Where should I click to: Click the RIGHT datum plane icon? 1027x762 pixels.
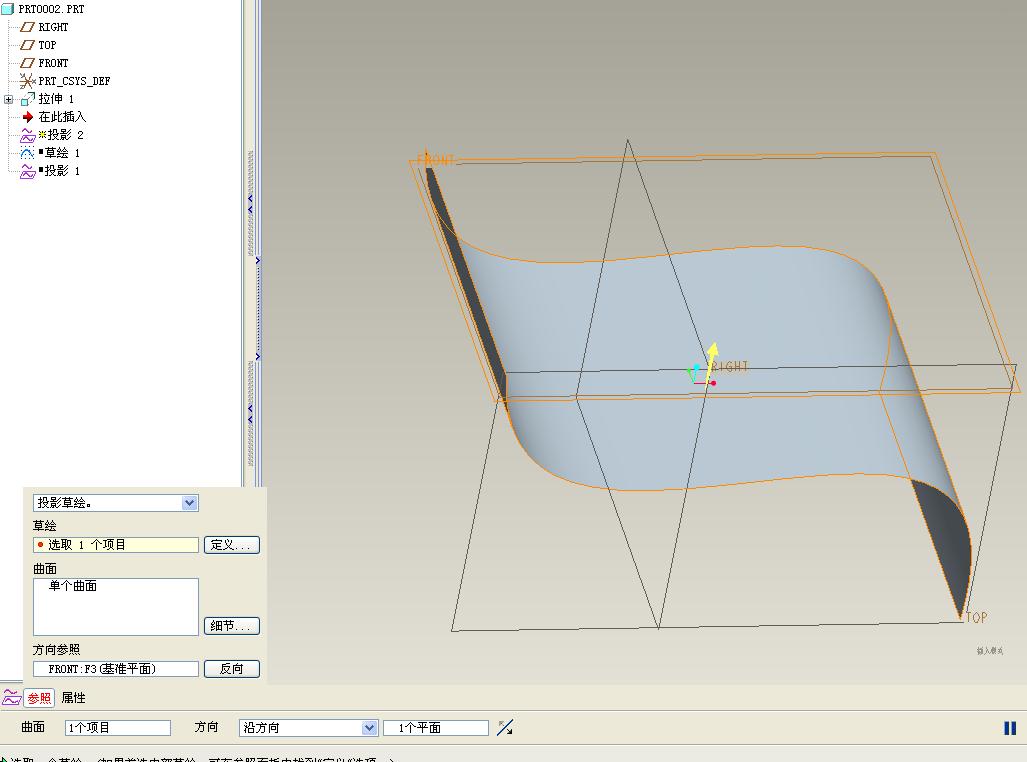(x=28, y=27)
